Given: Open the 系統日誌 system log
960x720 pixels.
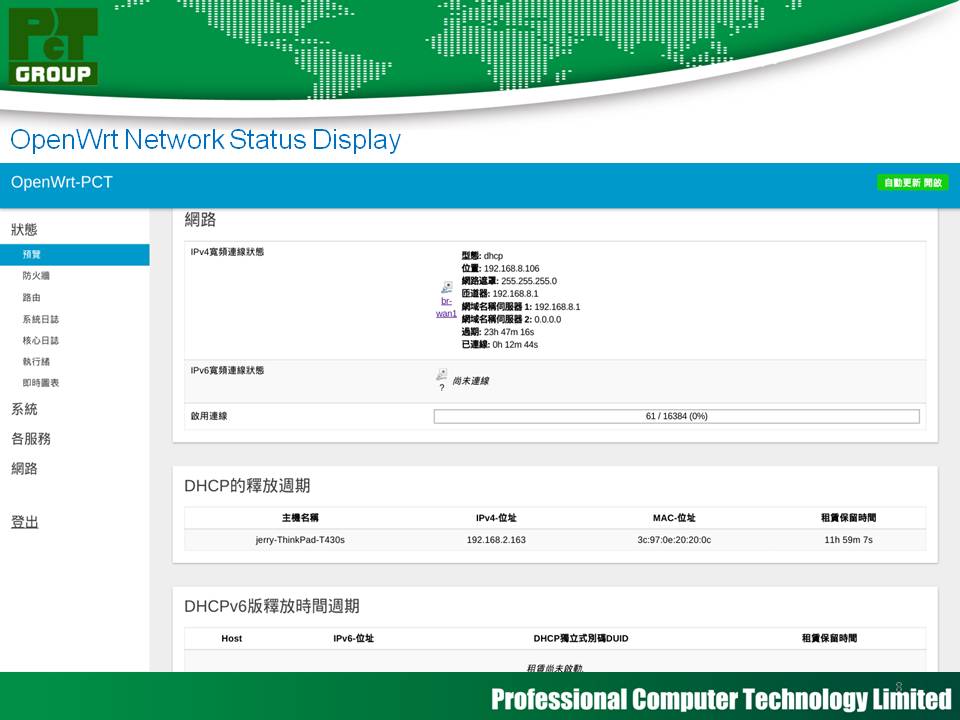Looking at the screenshot, I should click(x=41, y=319).
